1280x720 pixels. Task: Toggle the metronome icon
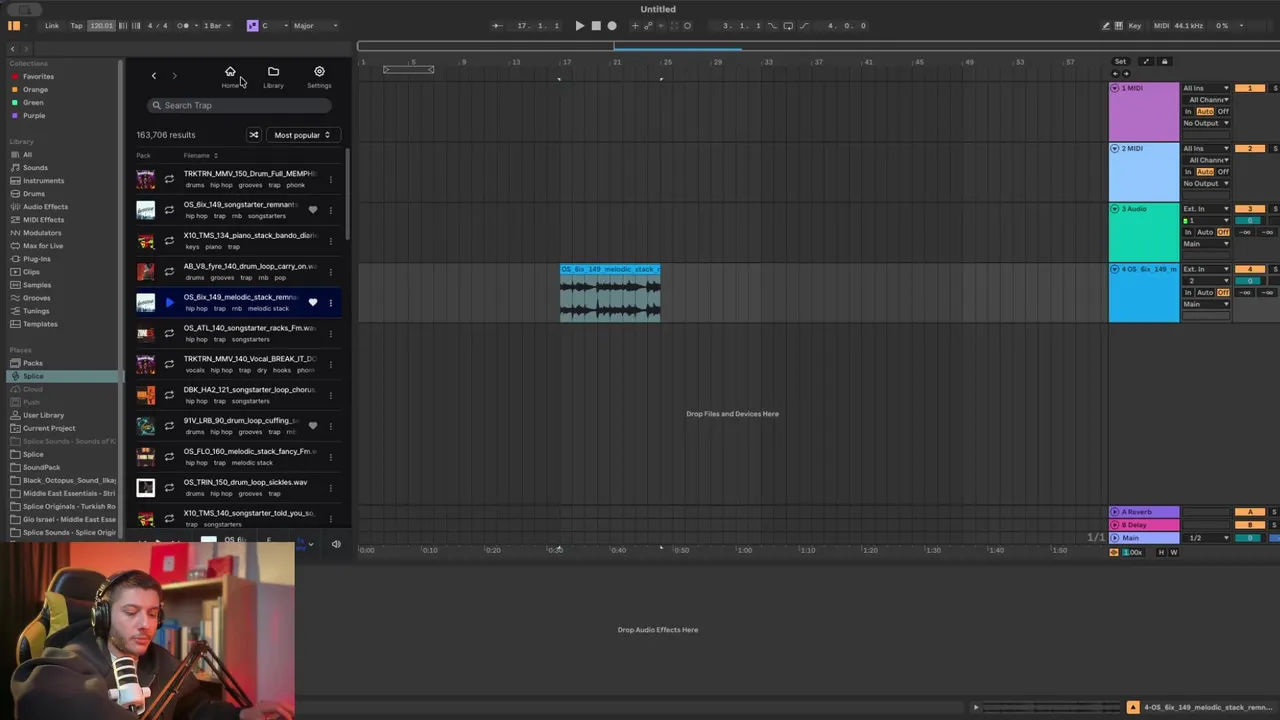pos(183,26)
